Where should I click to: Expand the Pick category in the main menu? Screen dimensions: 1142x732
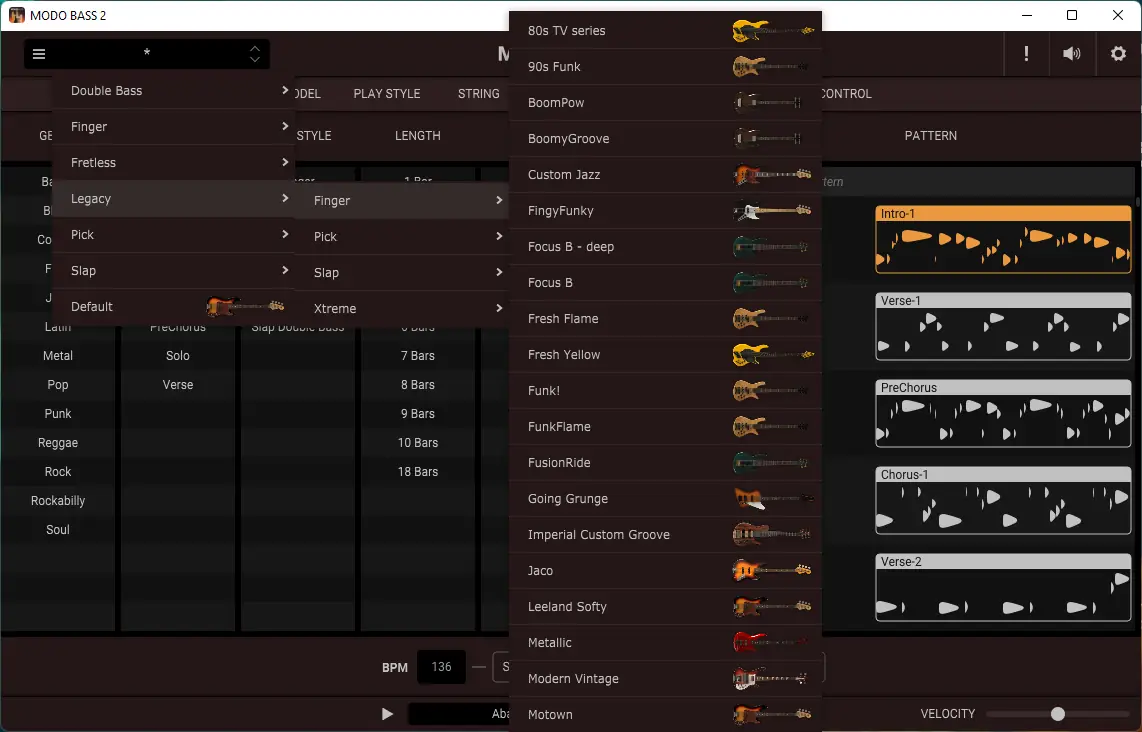(x=173, y=235)
